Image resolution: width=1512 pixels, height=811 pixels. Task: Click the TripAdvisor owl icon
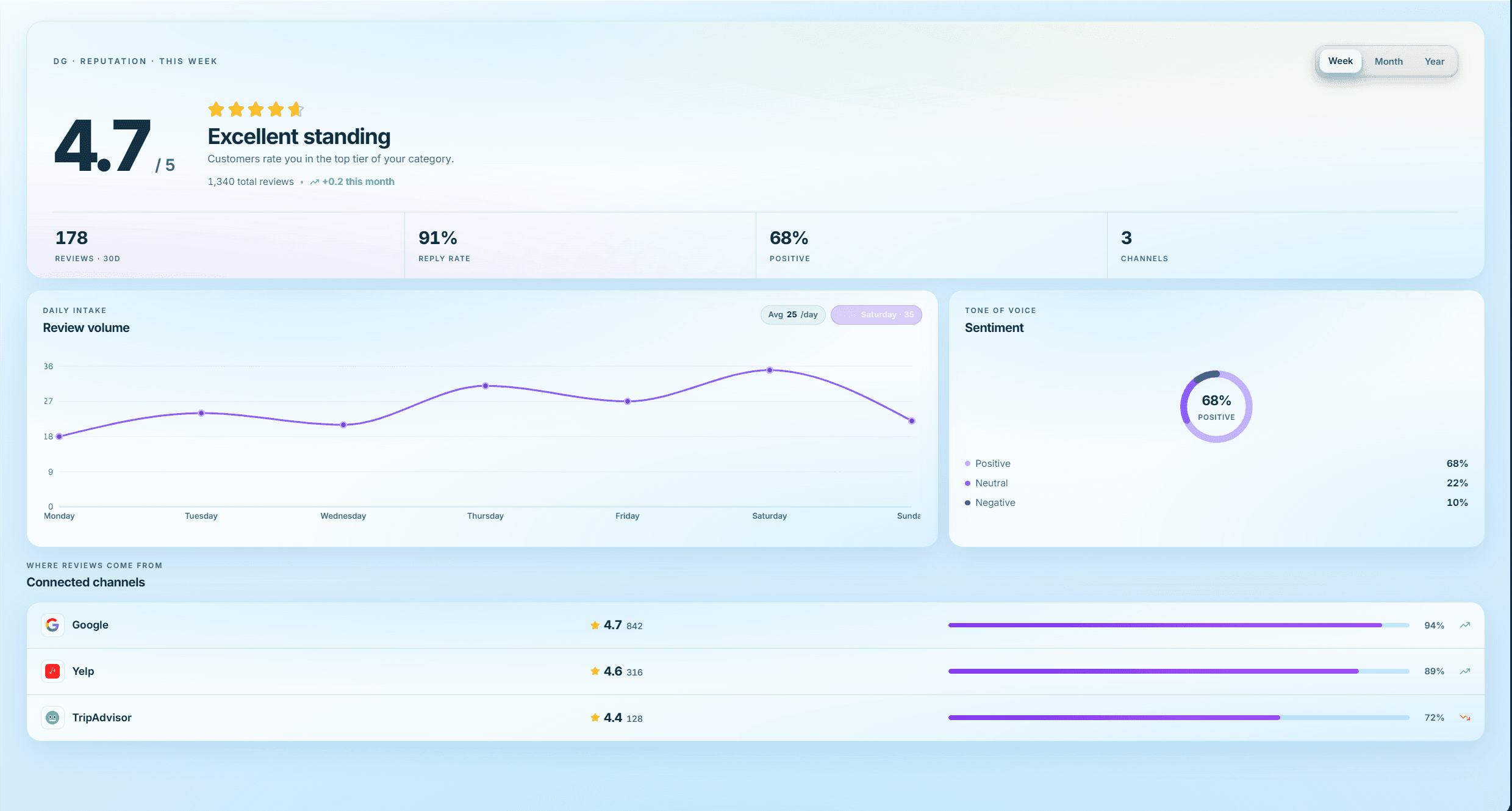click(52, 718)
